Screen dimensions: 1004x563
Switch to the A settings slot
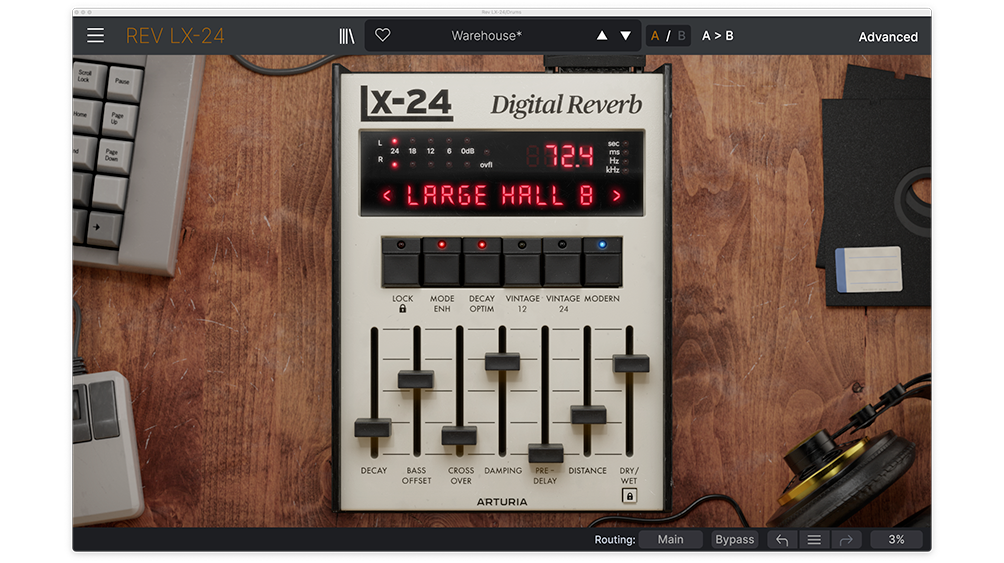(655, 36)
